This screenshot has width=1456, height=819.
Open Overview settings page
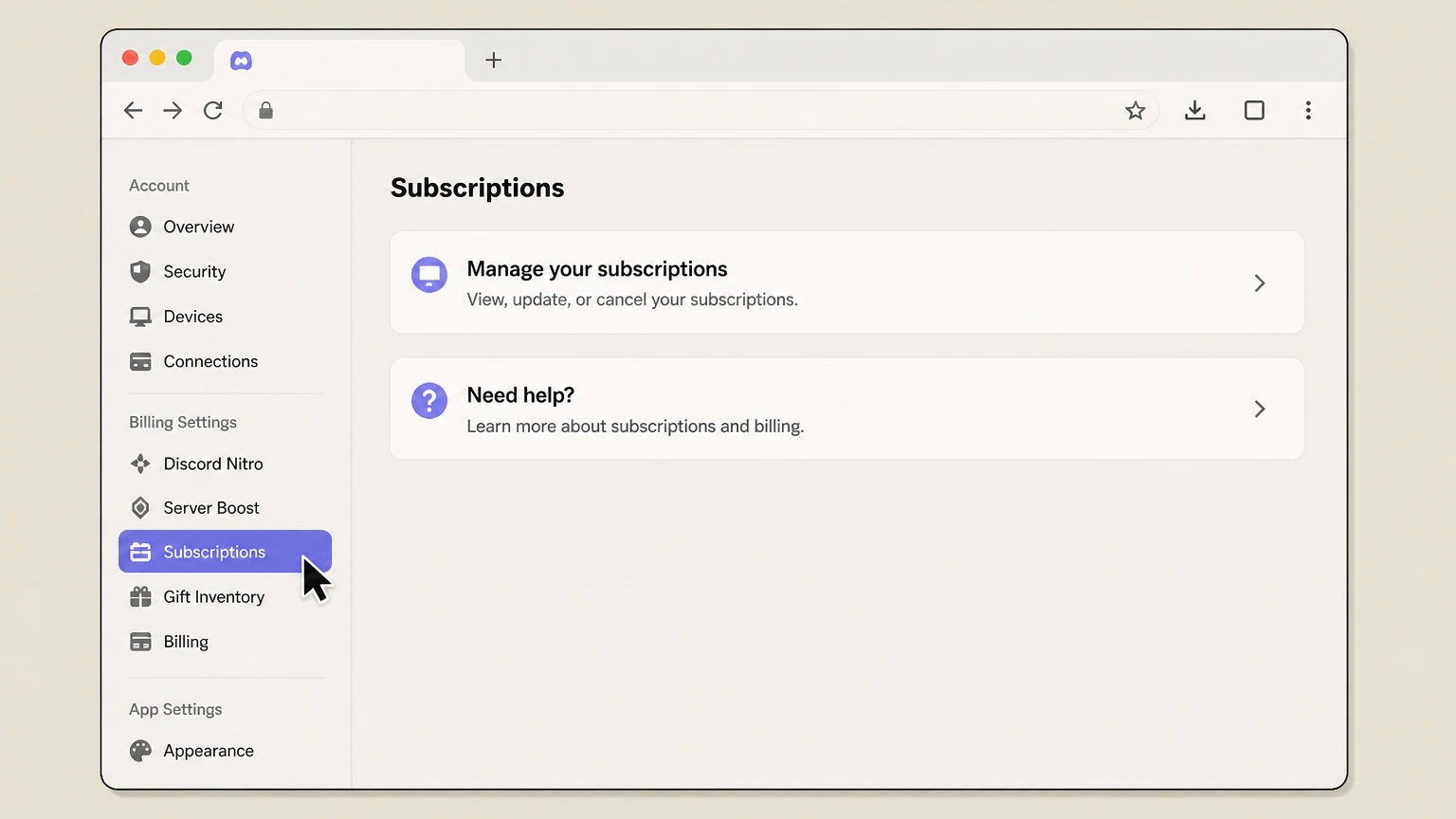coord(225,227)
